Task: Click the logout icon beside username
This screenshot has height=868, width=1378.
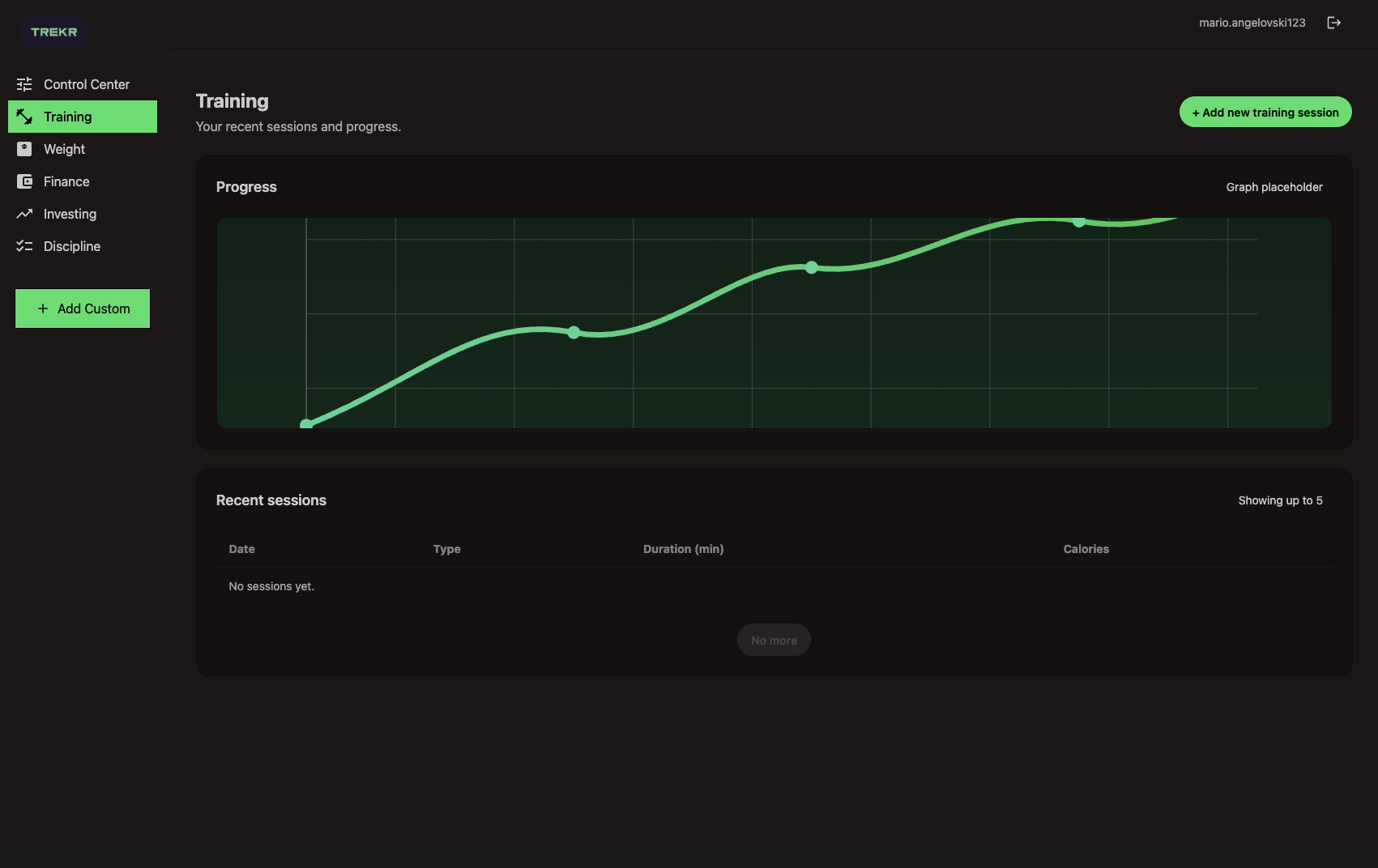Action: click(x=1333, y=23)
